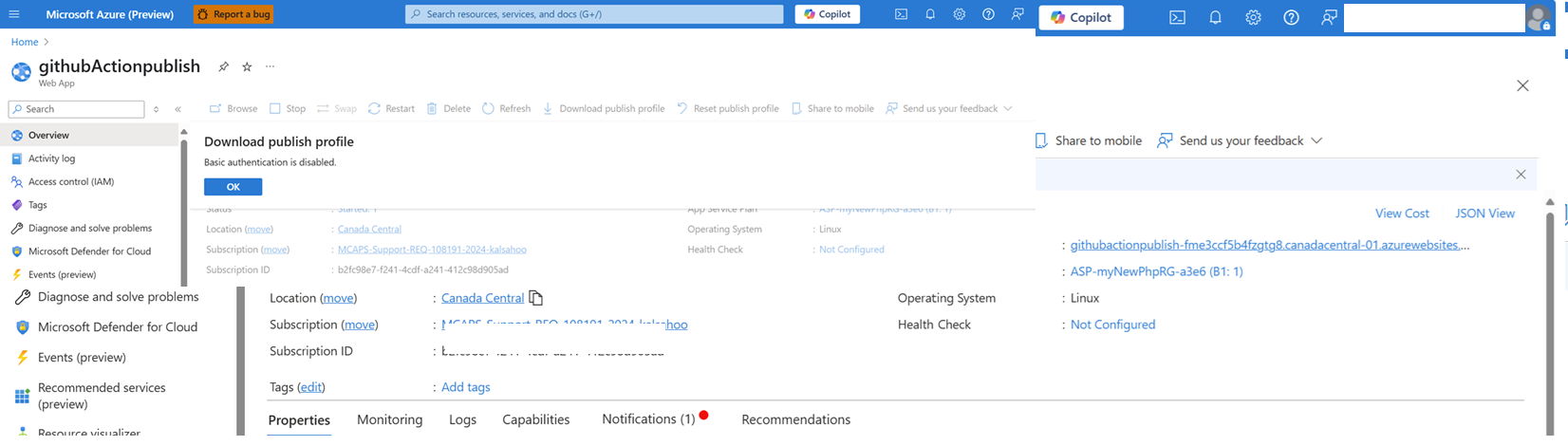Toggle expand/collapse arrows beside menu search
The image size is (1568, 446).
click(157, 109)
